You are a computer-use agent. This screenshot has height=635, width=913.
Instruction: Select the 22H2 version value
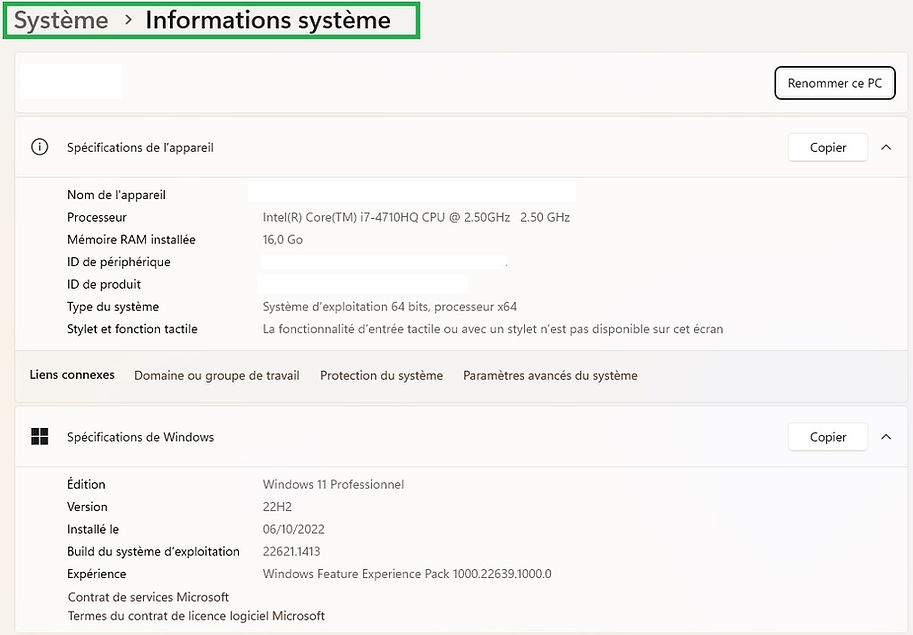(277, 507)
